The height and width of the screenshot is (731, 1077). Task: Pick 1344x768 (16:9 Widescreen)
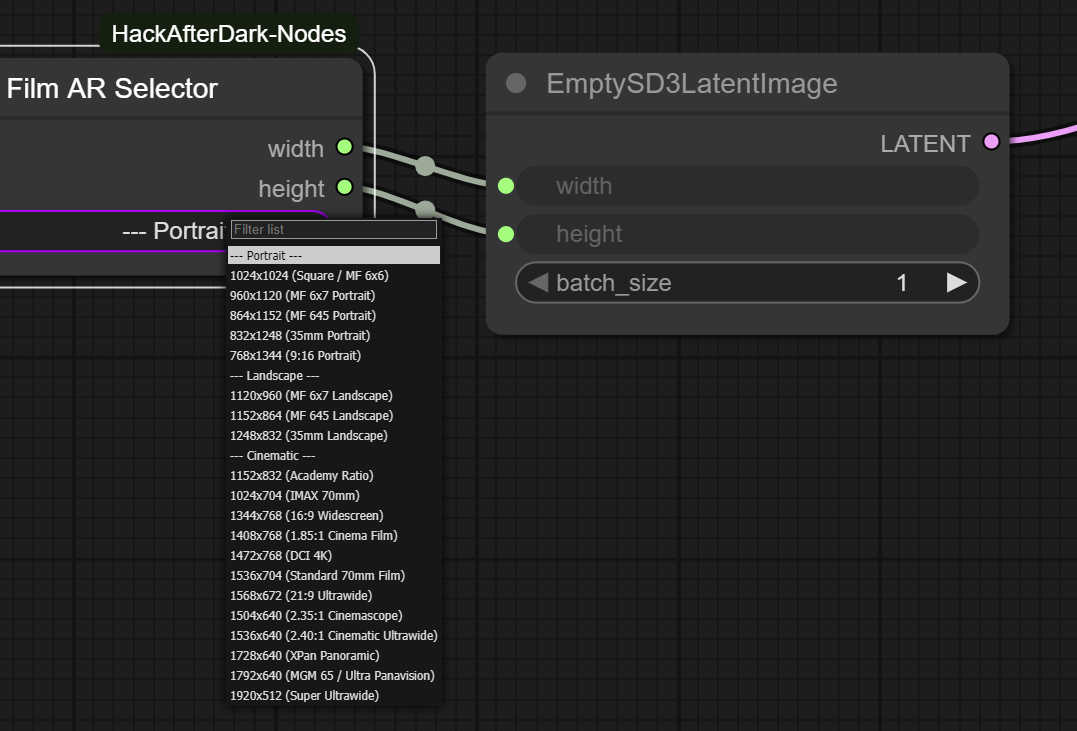pyautogui.click(x=334, y=515)
